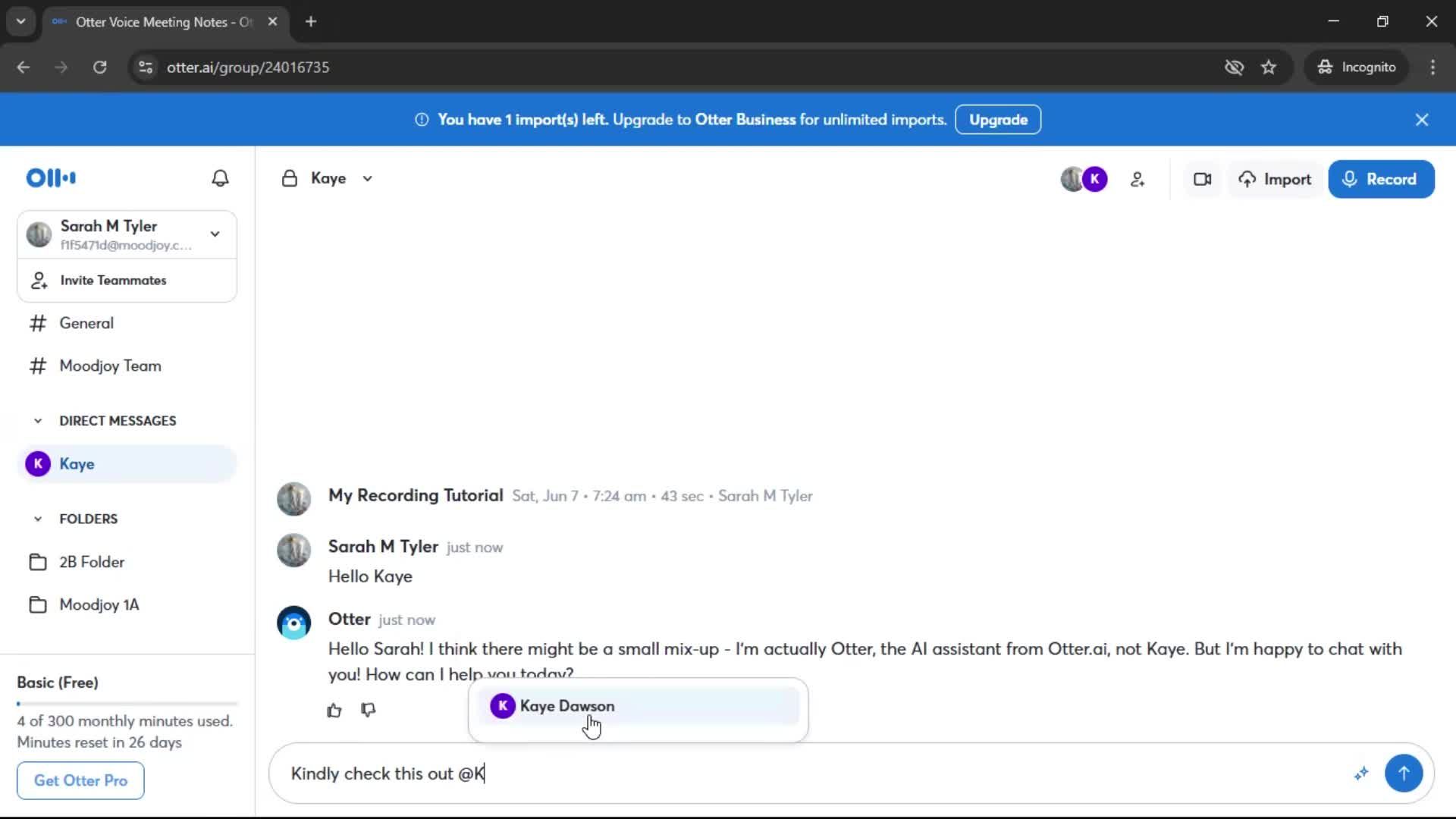The height and width of the screenshot is (819, 1456).
Task: Click the 2B Folder icon
Action: [x=38, y=562]
